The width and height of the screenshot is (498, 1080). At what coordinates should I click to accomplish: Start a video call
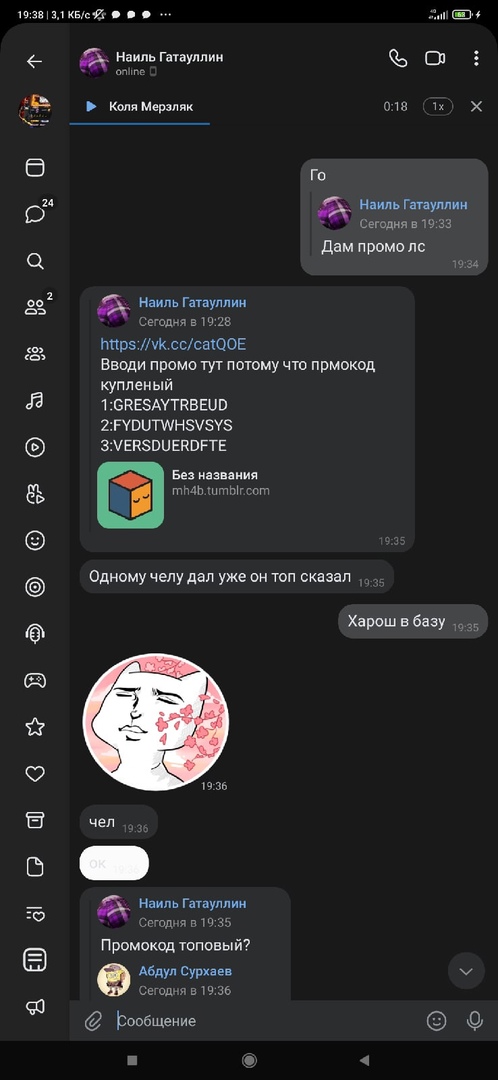(435, 59)
